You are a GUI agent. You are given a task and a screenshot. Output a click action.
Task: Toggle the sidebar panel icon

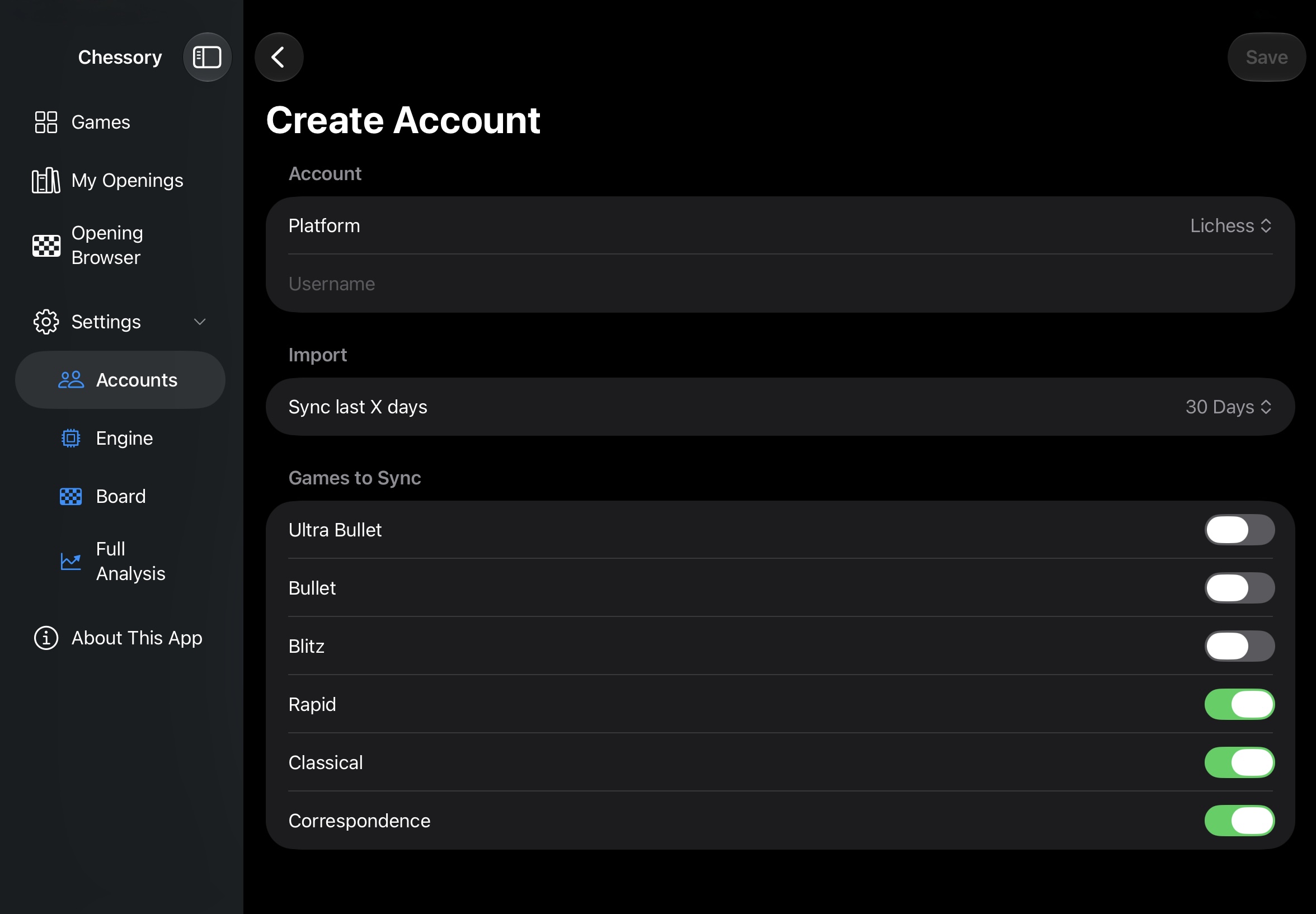206,57
